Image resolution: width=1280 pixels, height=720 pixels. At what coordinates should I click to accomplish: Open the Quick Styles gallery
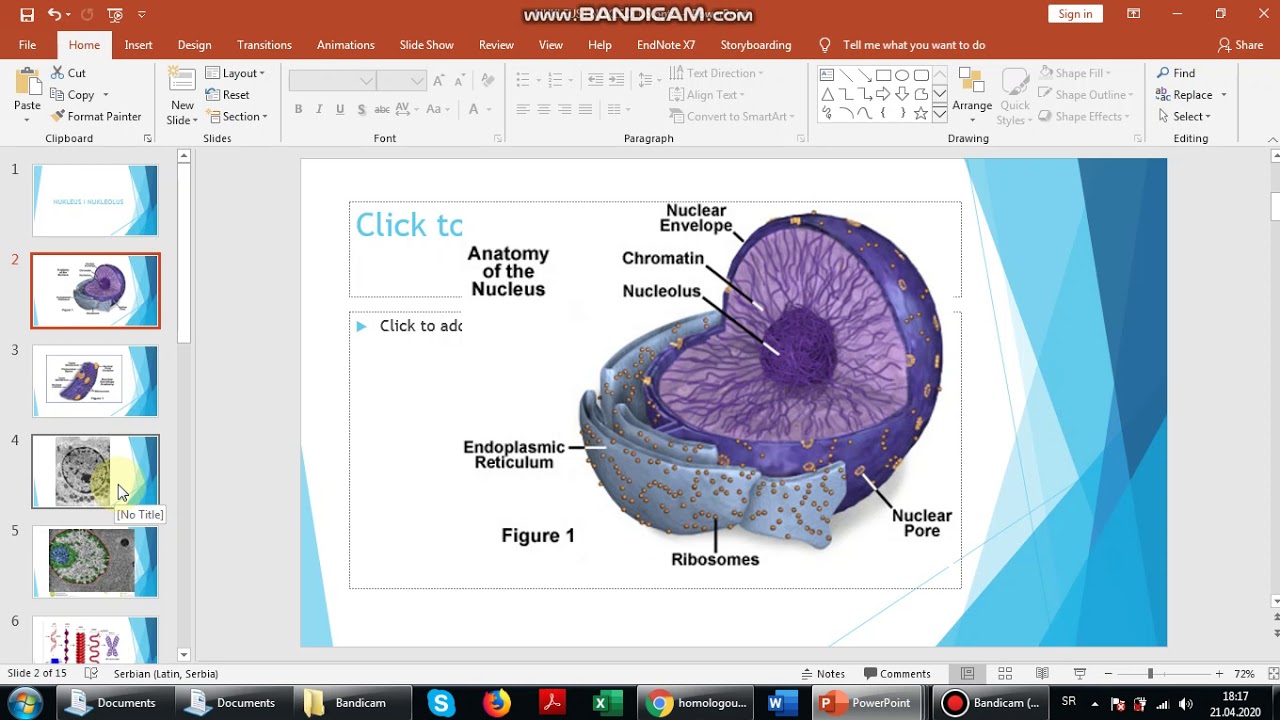coord(1015,96)
